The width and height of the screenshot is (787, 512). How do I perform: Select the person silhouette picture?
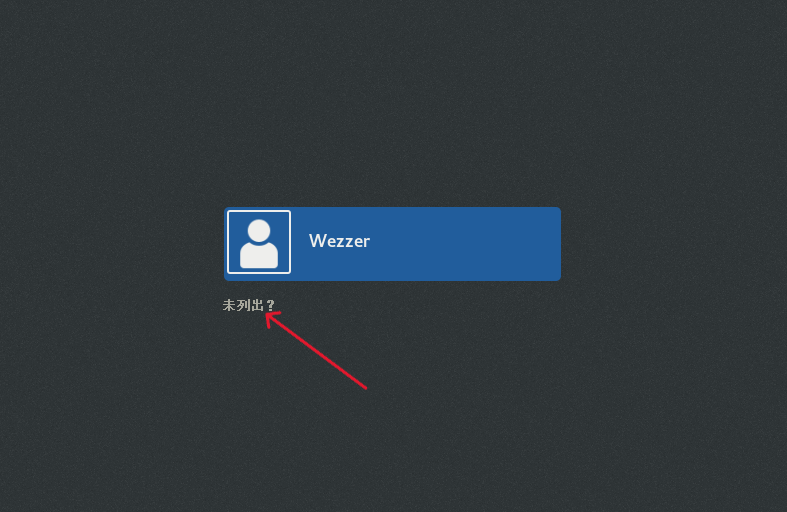259,243
